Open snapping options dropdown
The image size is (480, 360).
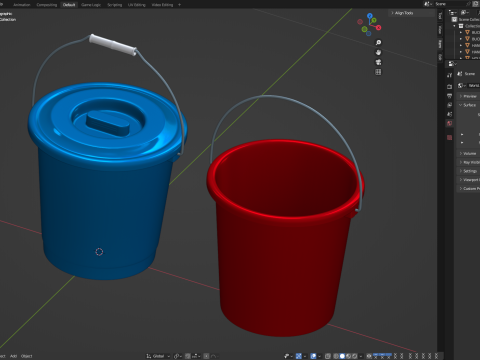196,356
